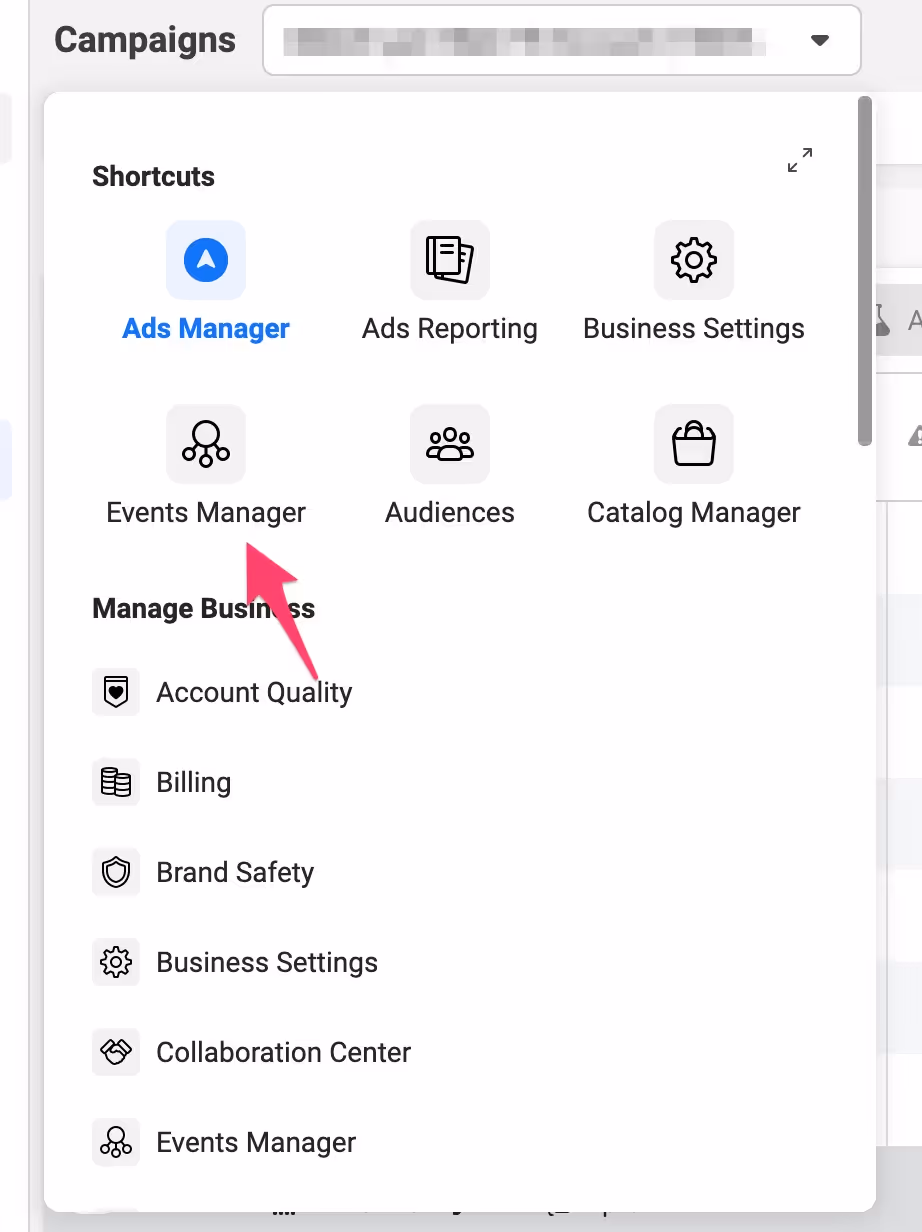Open Events Manager in Manage Business list
The image size is (922, 1232).
256,1142
